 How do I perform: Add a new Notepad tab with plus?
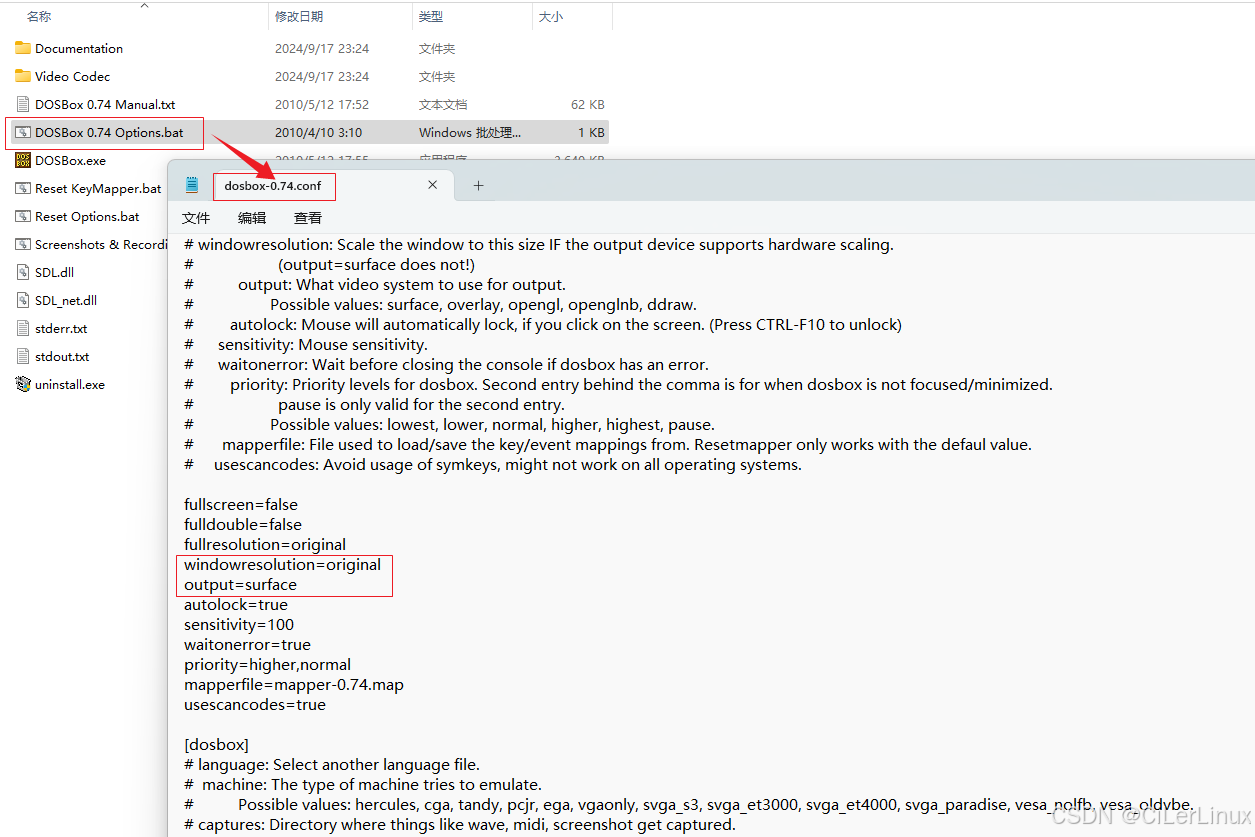[478, 185]
